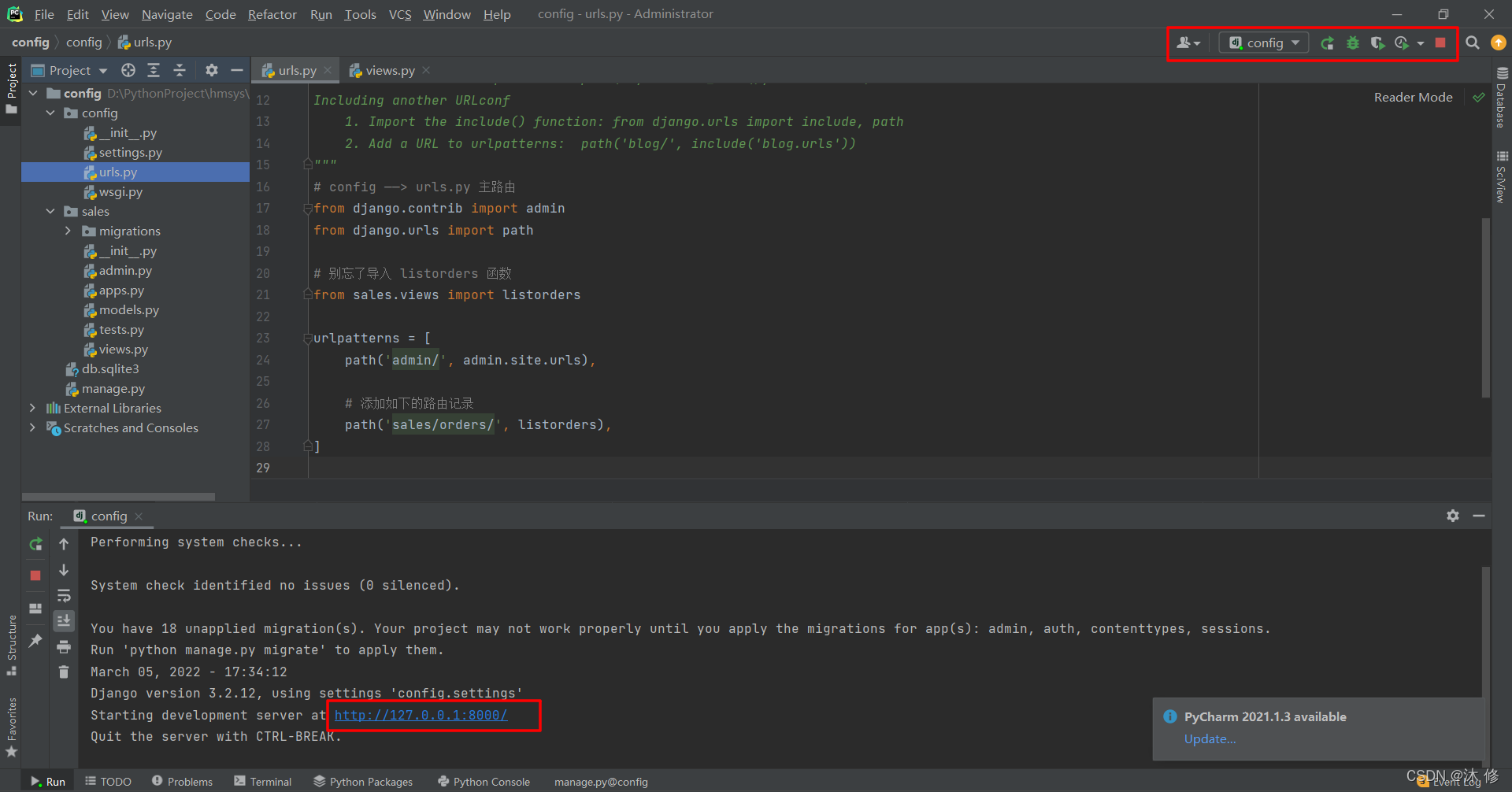Expand all items in Project panel
This screenshot has height=792, width=1512.
[154, 71]
